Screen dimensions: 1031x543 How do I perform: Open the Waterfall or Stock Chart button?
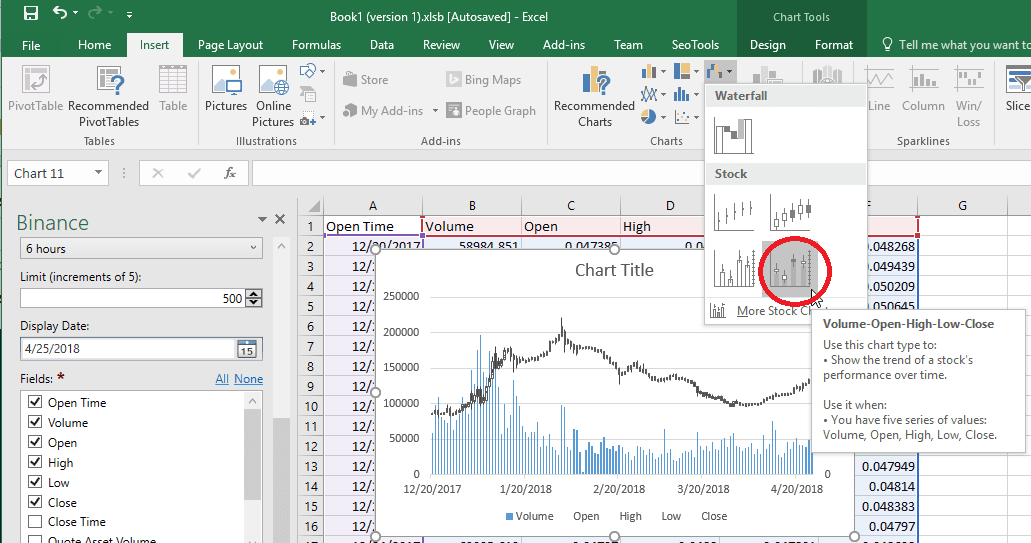[x=719, y=71]
